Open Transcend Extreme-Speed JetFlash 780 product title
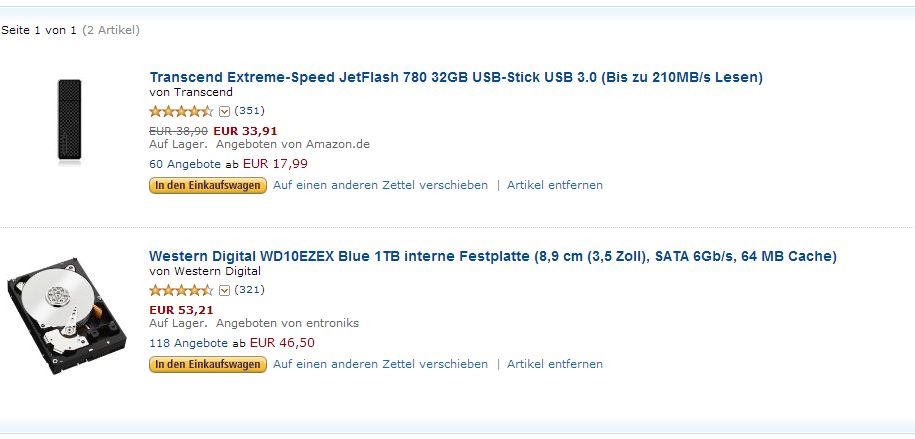Viewport: 915px width, 439px height. (x=456, y=77)
